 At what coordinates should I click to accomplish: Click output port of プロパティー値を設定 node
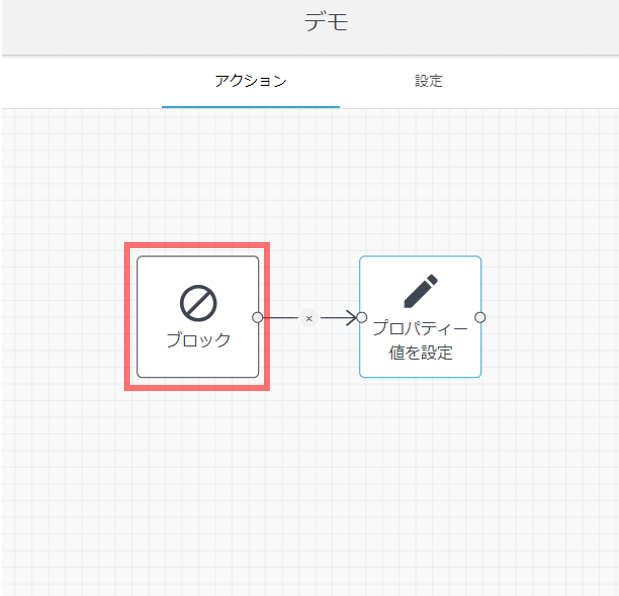(480, 317)
